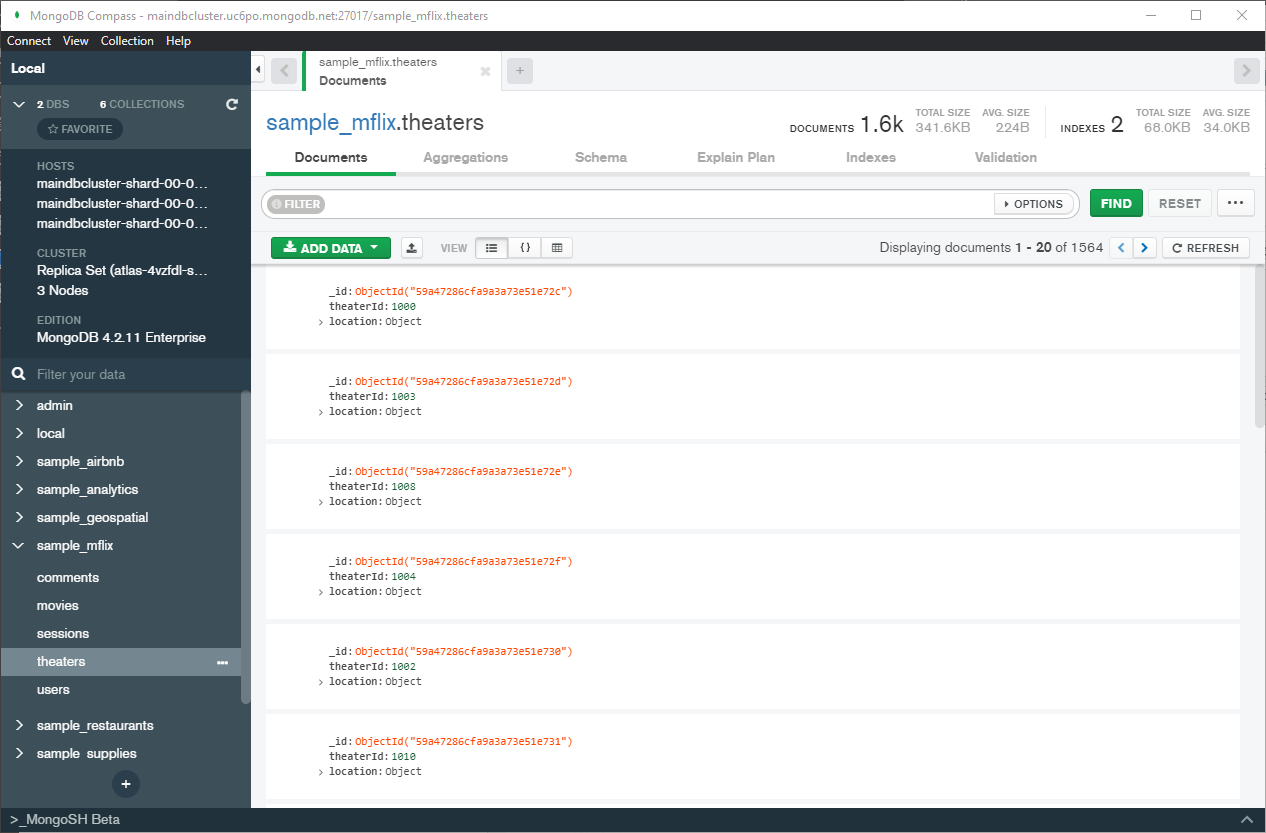Switch to the Schema tab

pyautogui.click(x=600, y=157)
